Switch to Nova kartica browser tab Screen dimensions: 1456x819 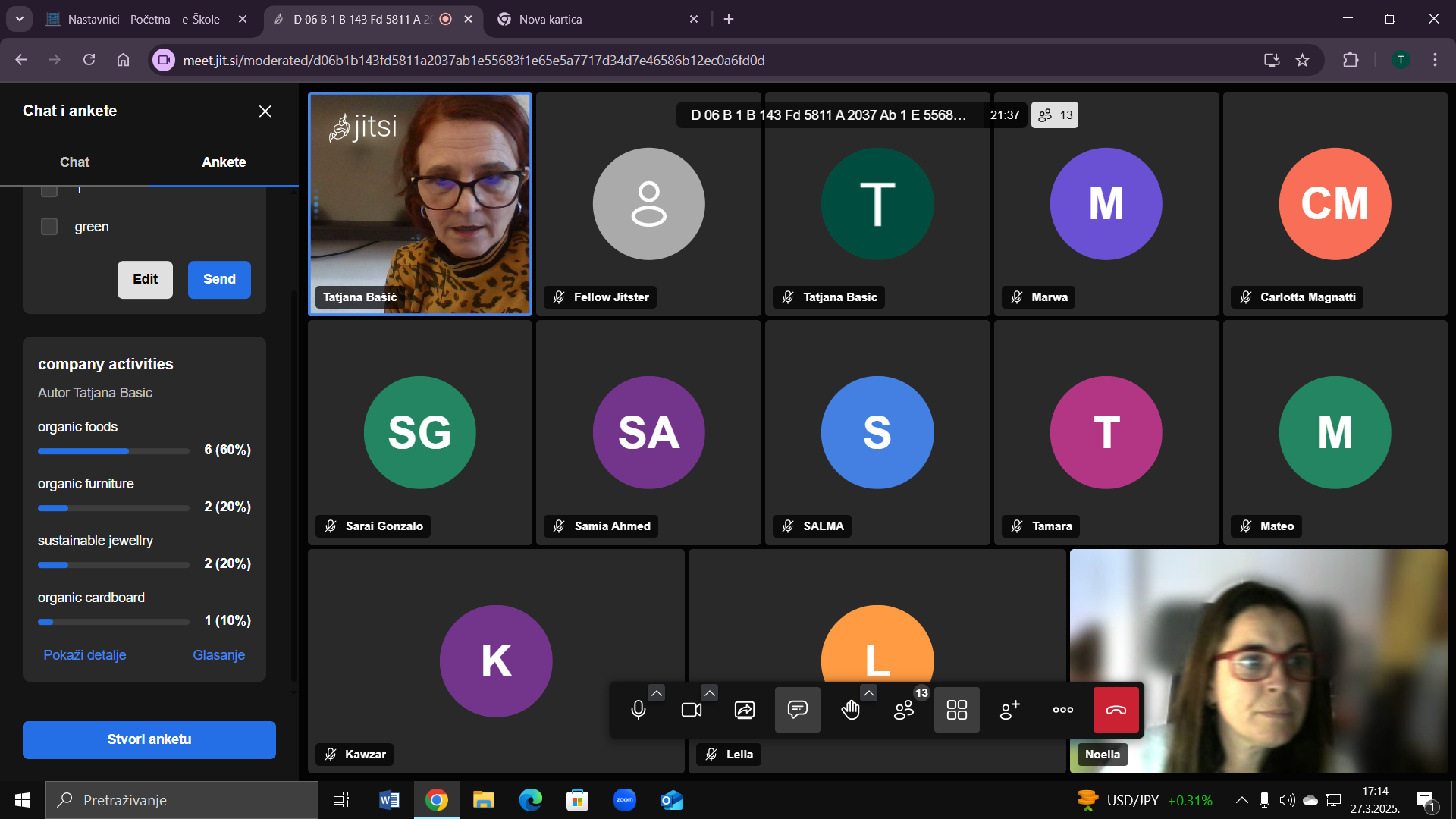pyautogui.click(x=550, y=20)
